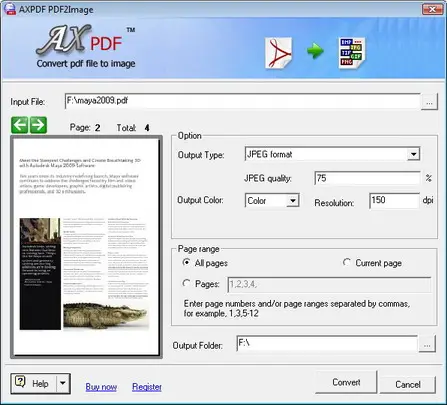
Task: Open the Output Type JPEG format dropdown
Action: coord(413,154)
